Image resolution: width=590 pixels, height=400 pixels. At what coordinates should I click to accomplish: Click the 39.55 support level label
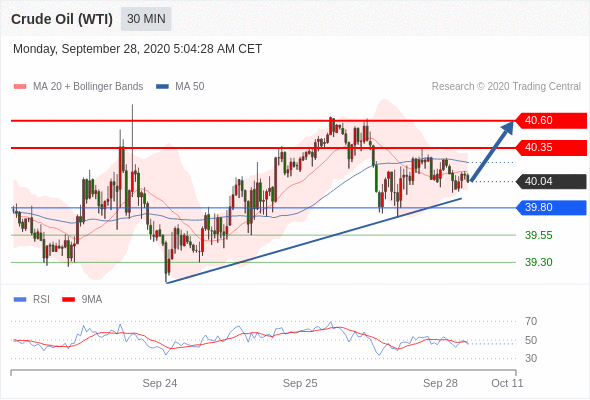[539, 236]
